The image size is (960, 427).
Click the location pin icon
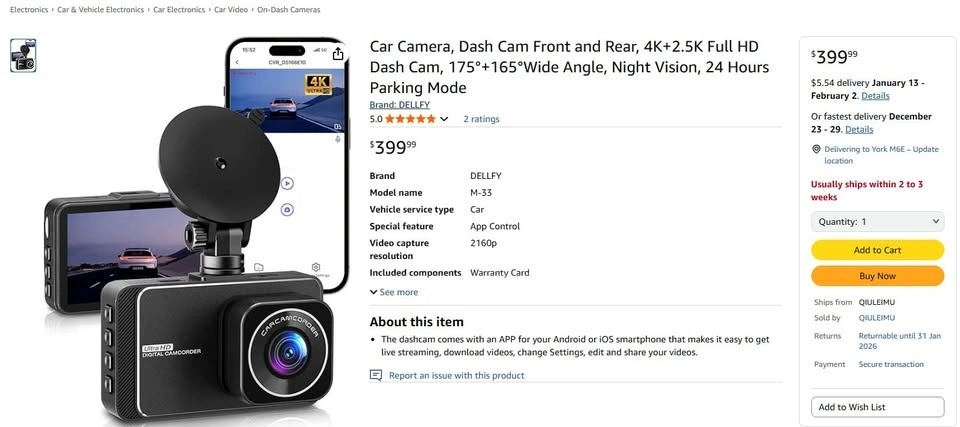[x=816, y=149]
